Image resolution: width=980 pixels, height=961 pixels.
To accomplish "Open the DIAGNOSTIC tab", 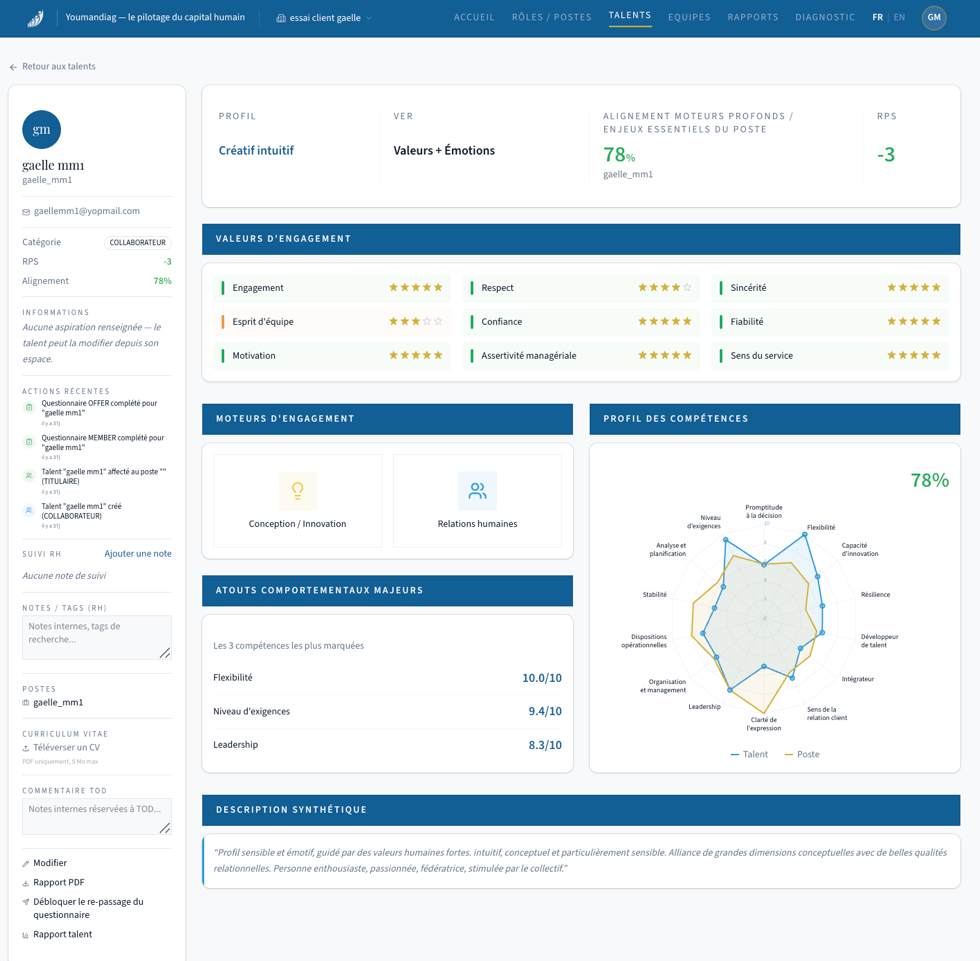I will (824, 17).
